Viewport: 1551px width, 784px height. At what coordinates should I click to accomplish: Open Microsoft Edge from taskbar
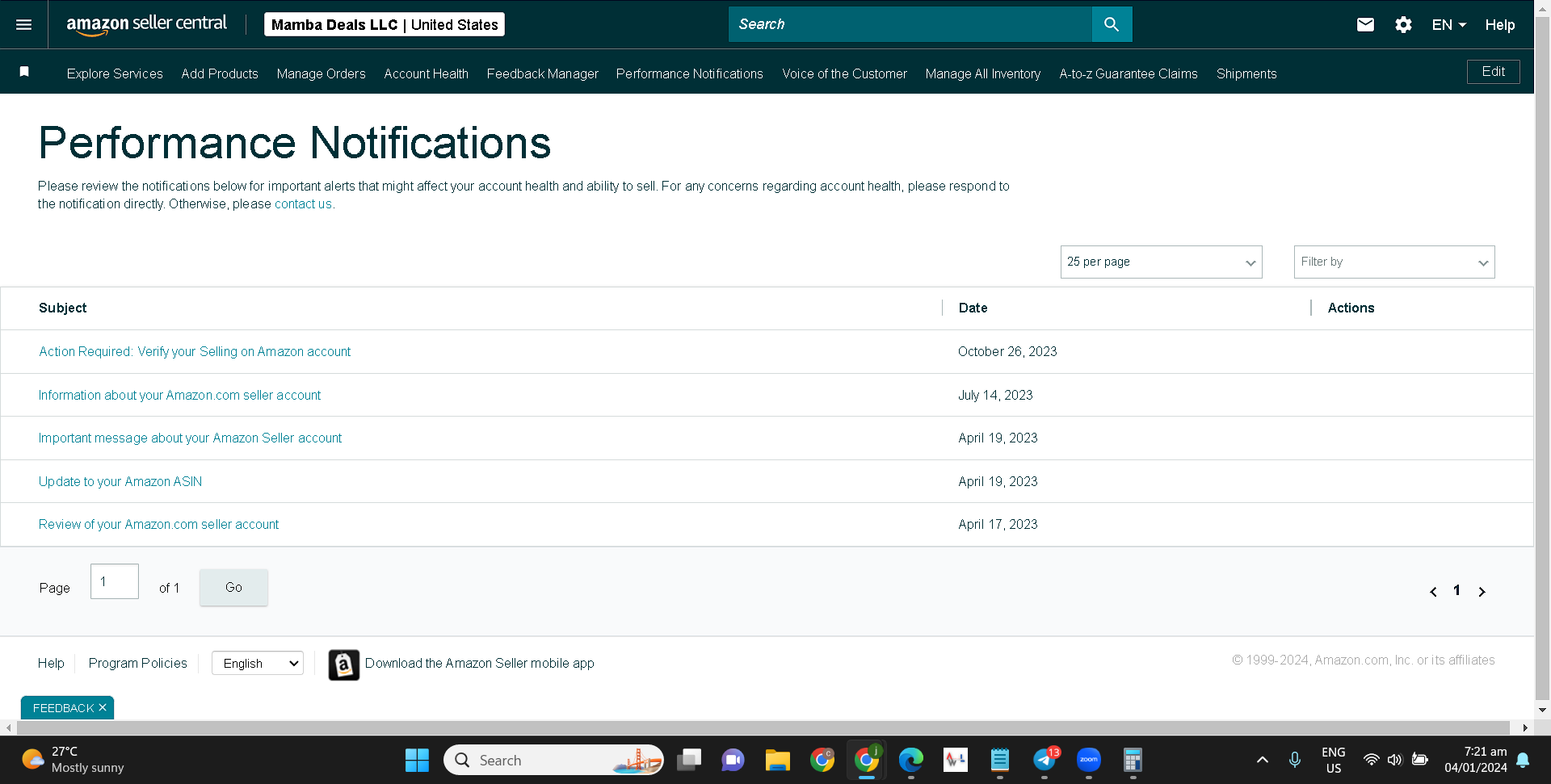coord(911,760)
